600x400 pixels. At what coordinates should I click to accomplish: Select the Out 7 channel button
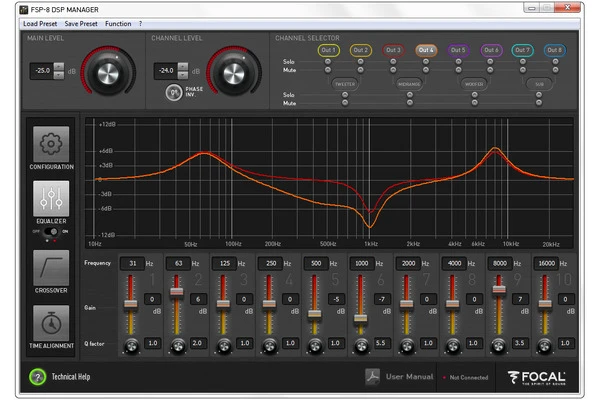point(522,50)
